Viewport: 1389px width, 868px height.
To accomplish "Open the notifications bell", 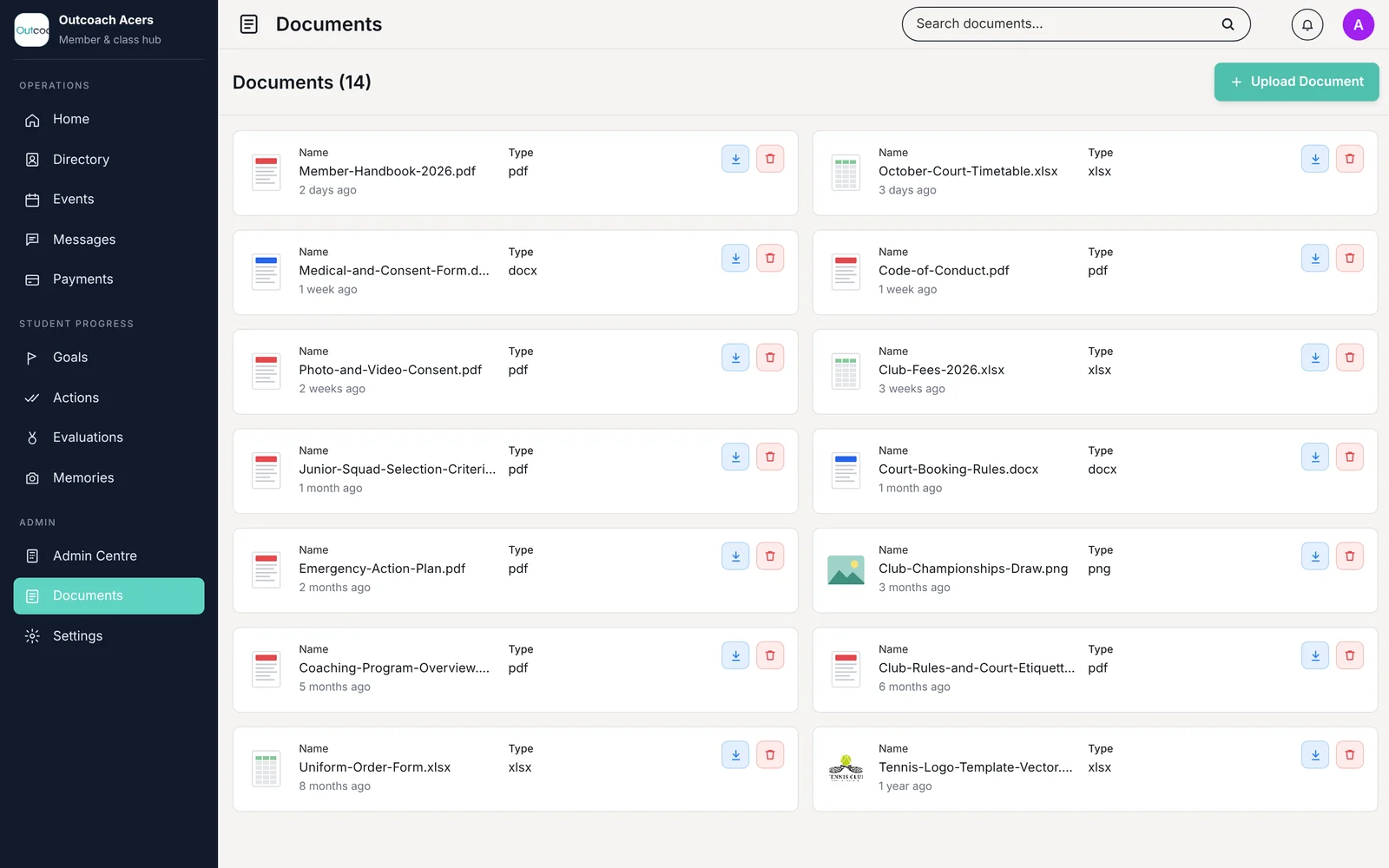I will pos(1307,24).
